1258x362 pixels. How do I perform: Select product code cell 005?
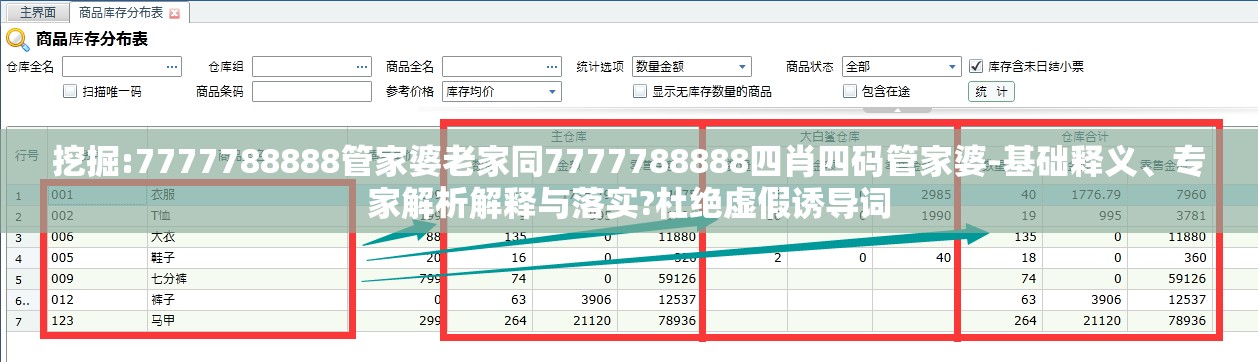(x=97, y=257)
